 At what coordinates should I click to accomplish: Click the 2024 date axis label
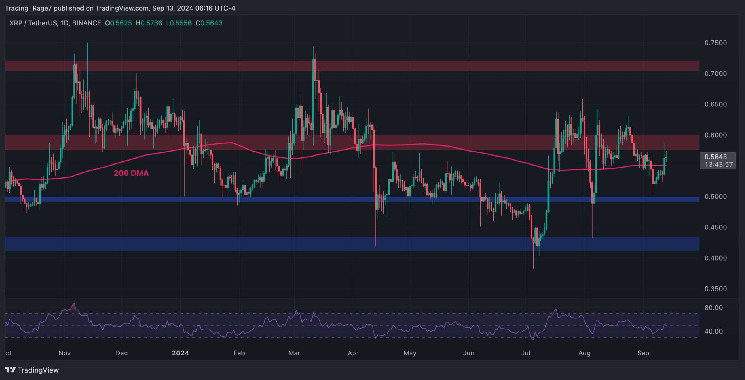180,353
